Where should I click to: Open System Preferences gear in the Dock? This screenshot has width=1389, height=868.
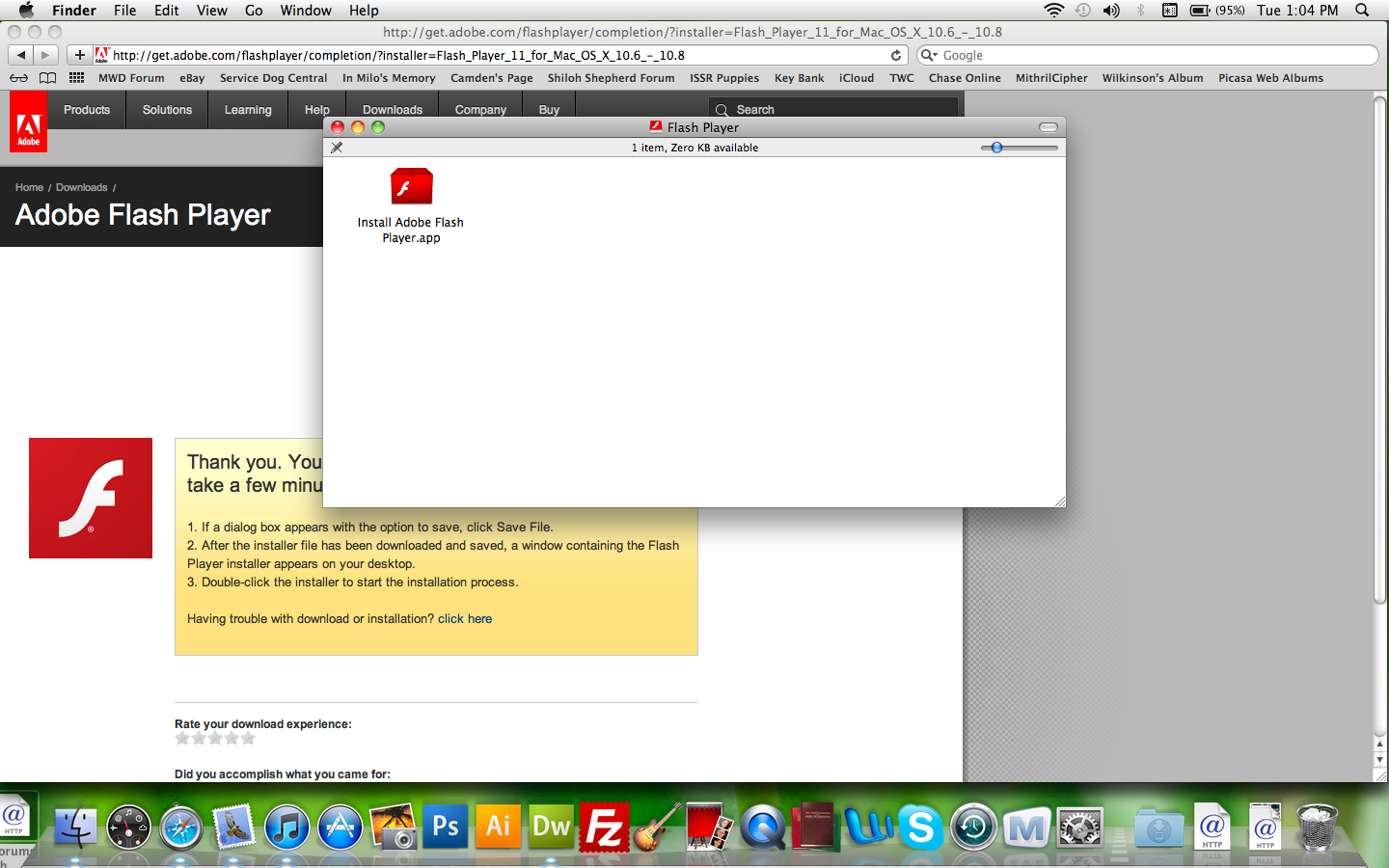tap(1079, 827)
